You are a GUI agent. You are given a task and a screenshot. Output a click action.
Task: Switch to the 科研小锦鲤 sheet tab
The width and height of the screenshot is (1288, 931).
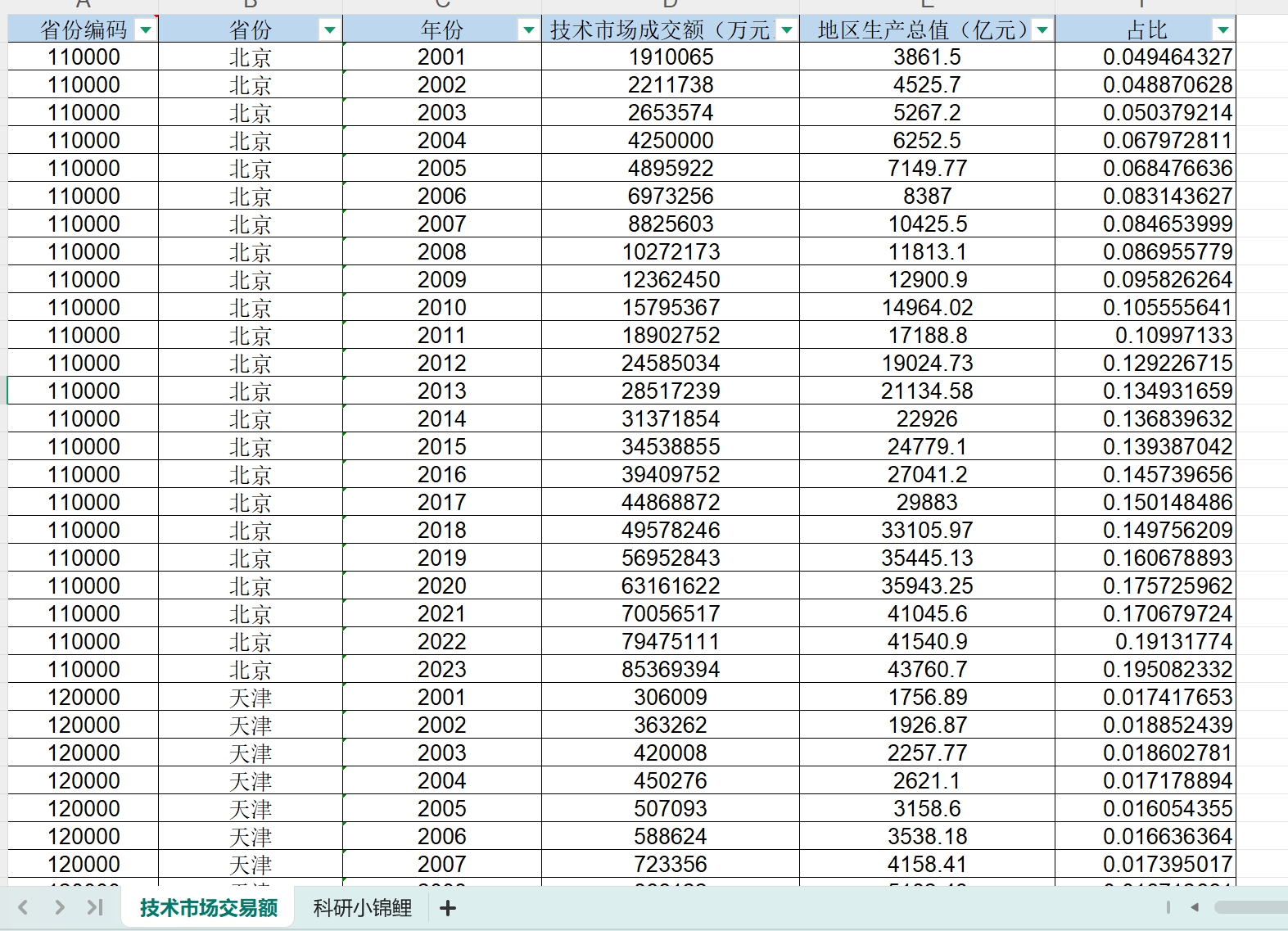coord(363,907)
